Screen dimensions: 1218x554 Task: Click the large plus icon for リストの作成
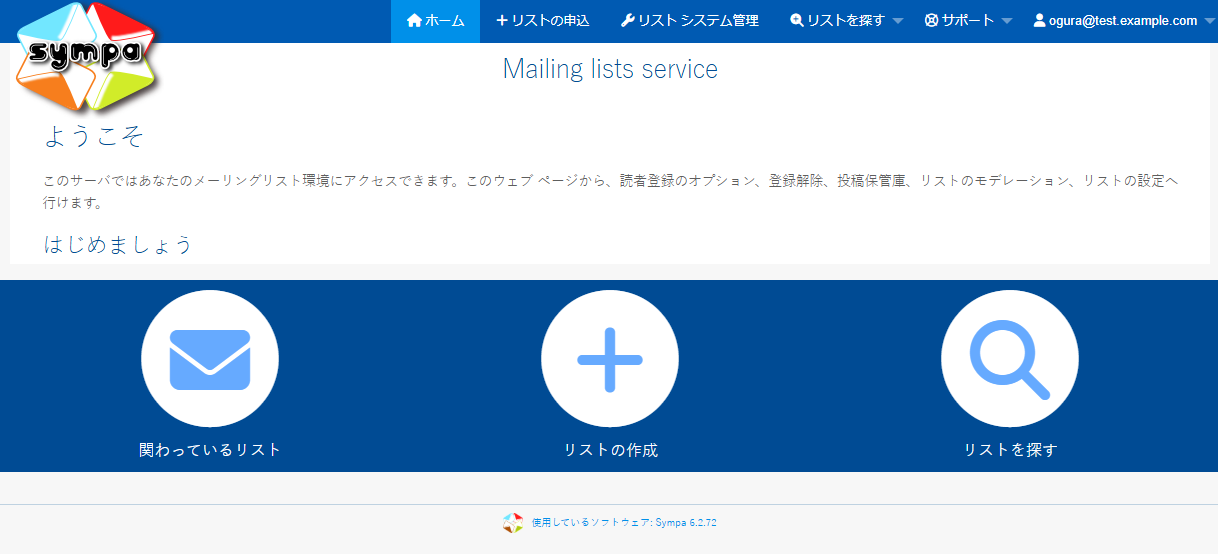click(x=610, y=359)
